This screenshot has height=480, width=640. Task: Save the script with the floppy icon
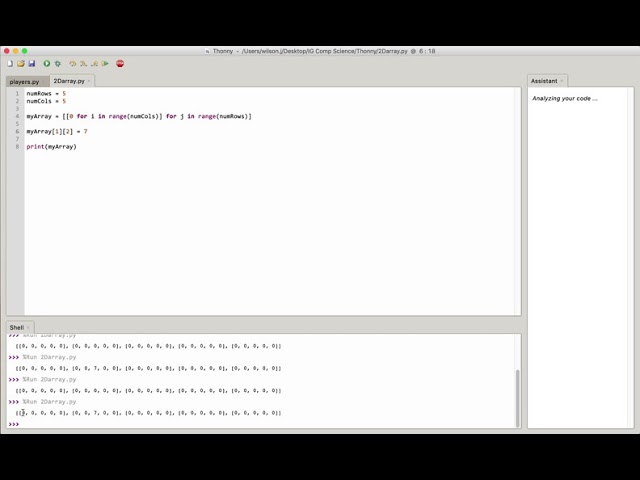pyautogui.click(x=32, y=64)
